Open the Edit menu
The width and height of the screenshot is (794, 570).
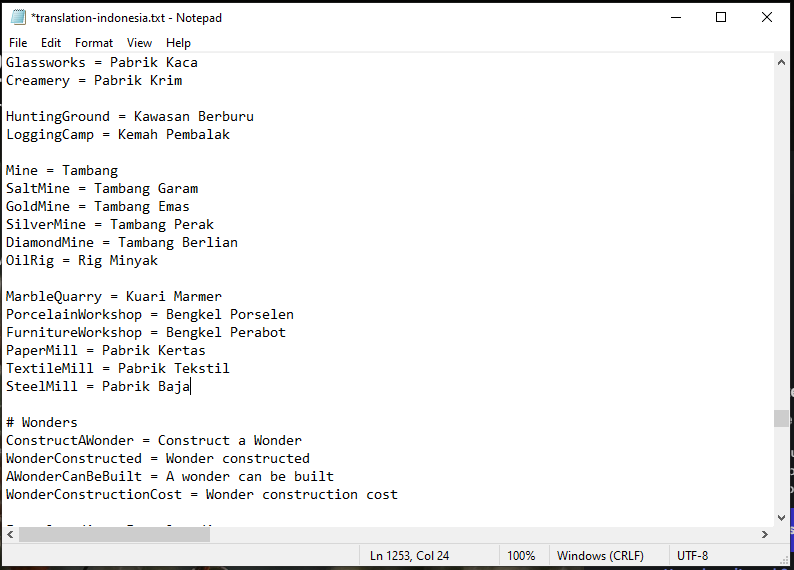pyautogui.click(x=51, y=43)
